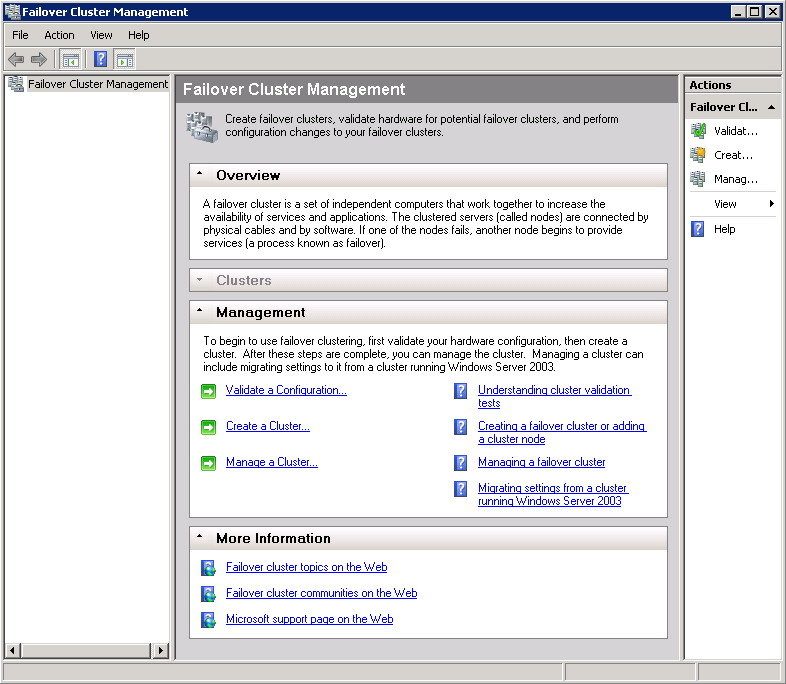Open Managing a failover cluster link

pyautogui.click(x=541, y=463)
